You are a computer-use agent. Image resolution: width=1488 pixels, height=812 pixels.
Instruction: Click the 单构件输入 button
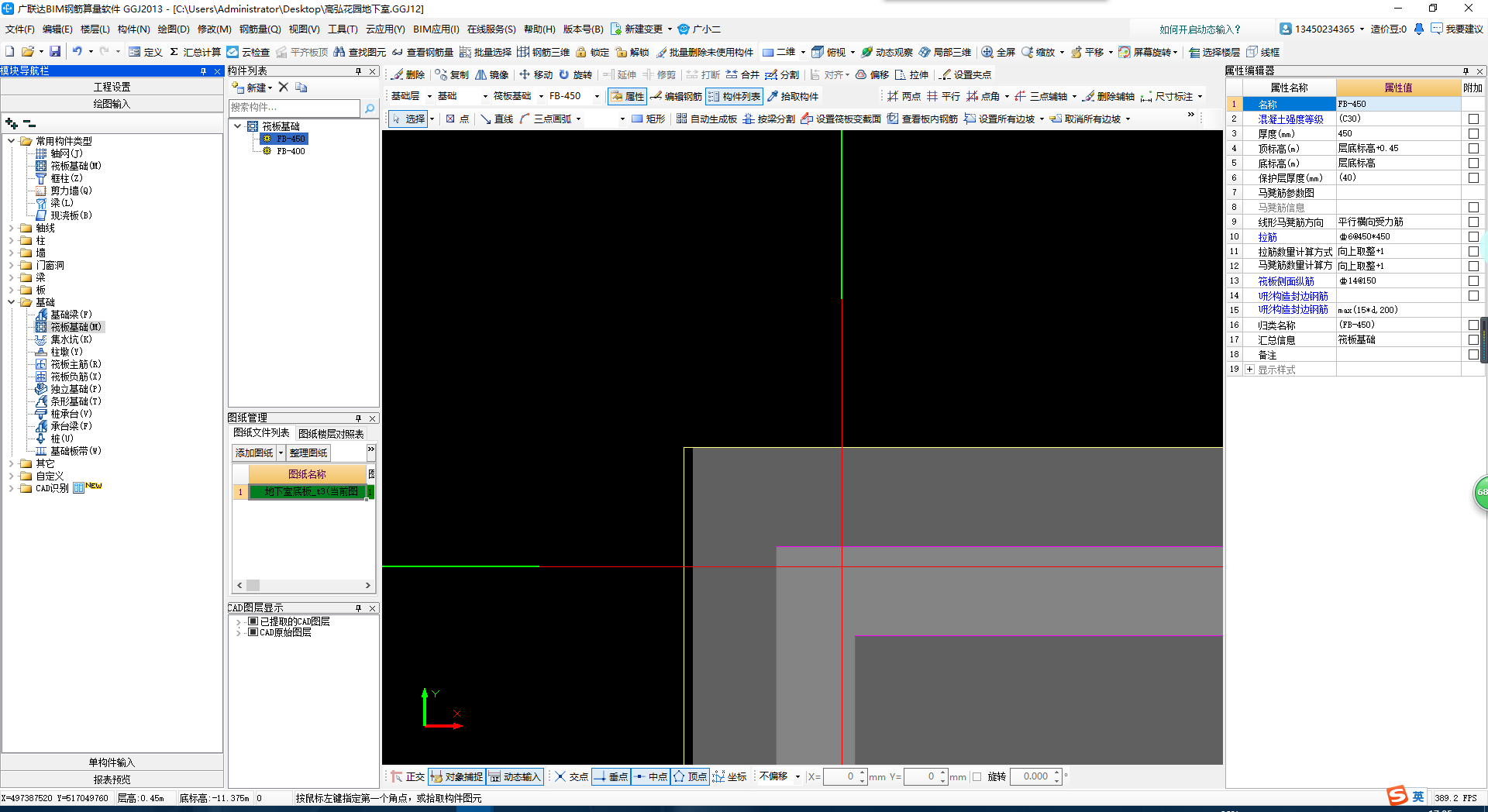click(x=112, y=762)
